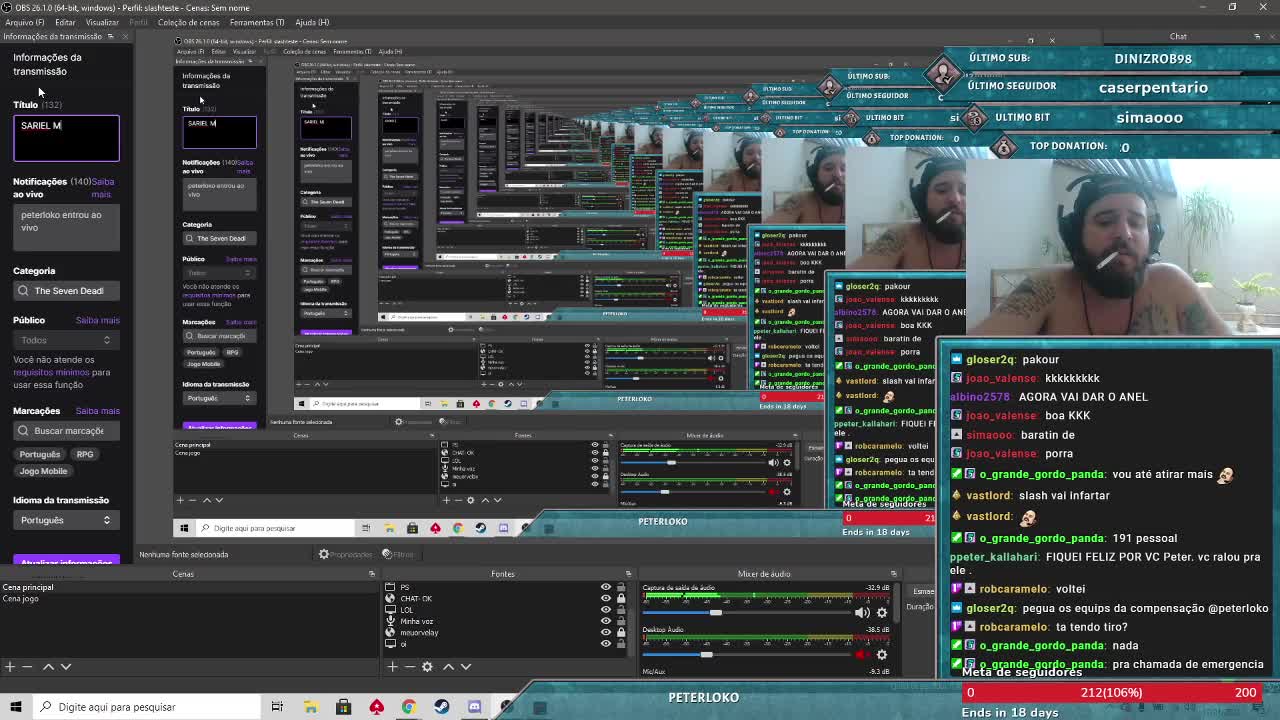Toggle visibility of meuorvelay source

(x=605, y=632)
